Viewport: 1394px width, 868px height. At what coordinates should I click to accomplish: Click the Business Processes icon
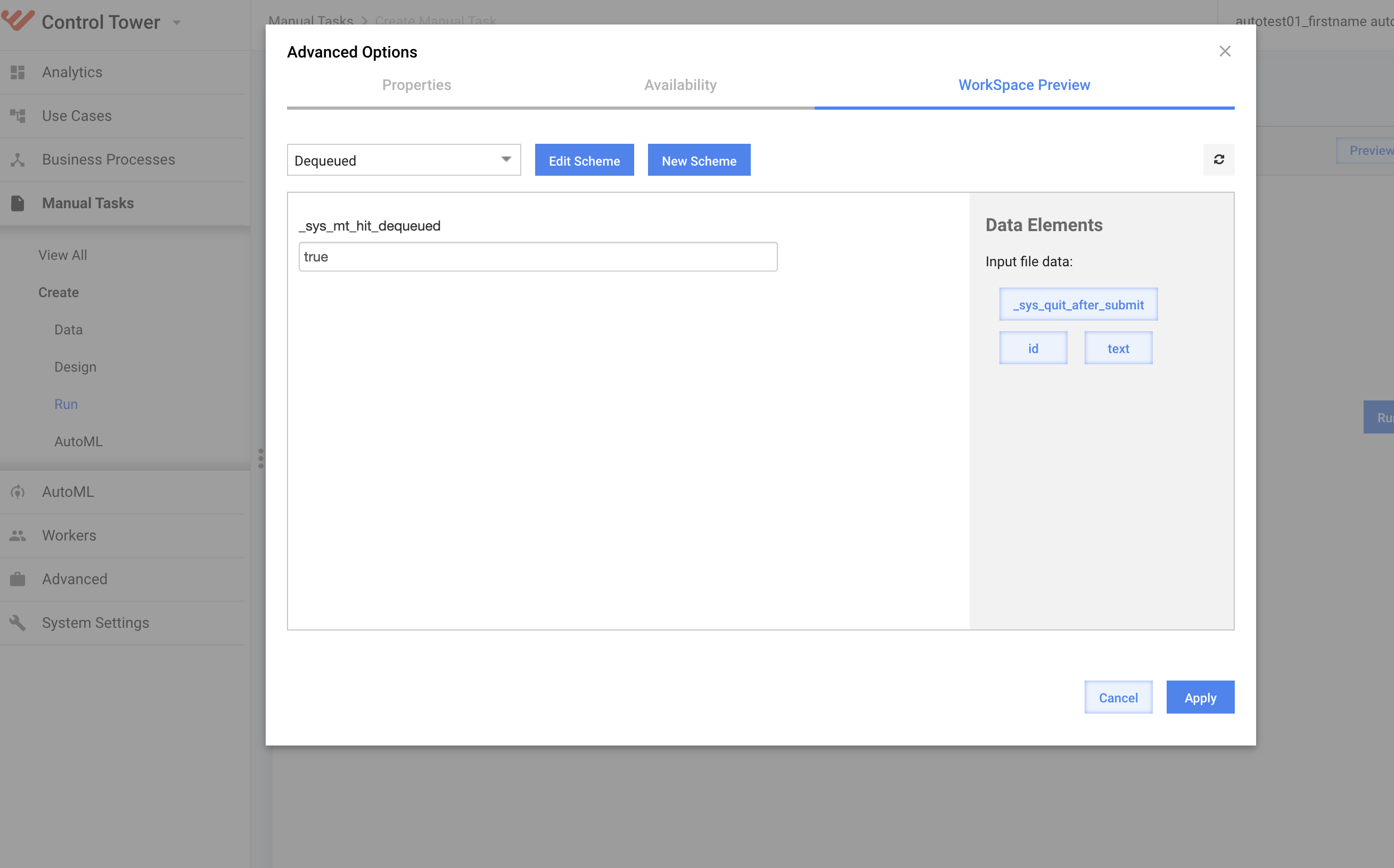18,160
